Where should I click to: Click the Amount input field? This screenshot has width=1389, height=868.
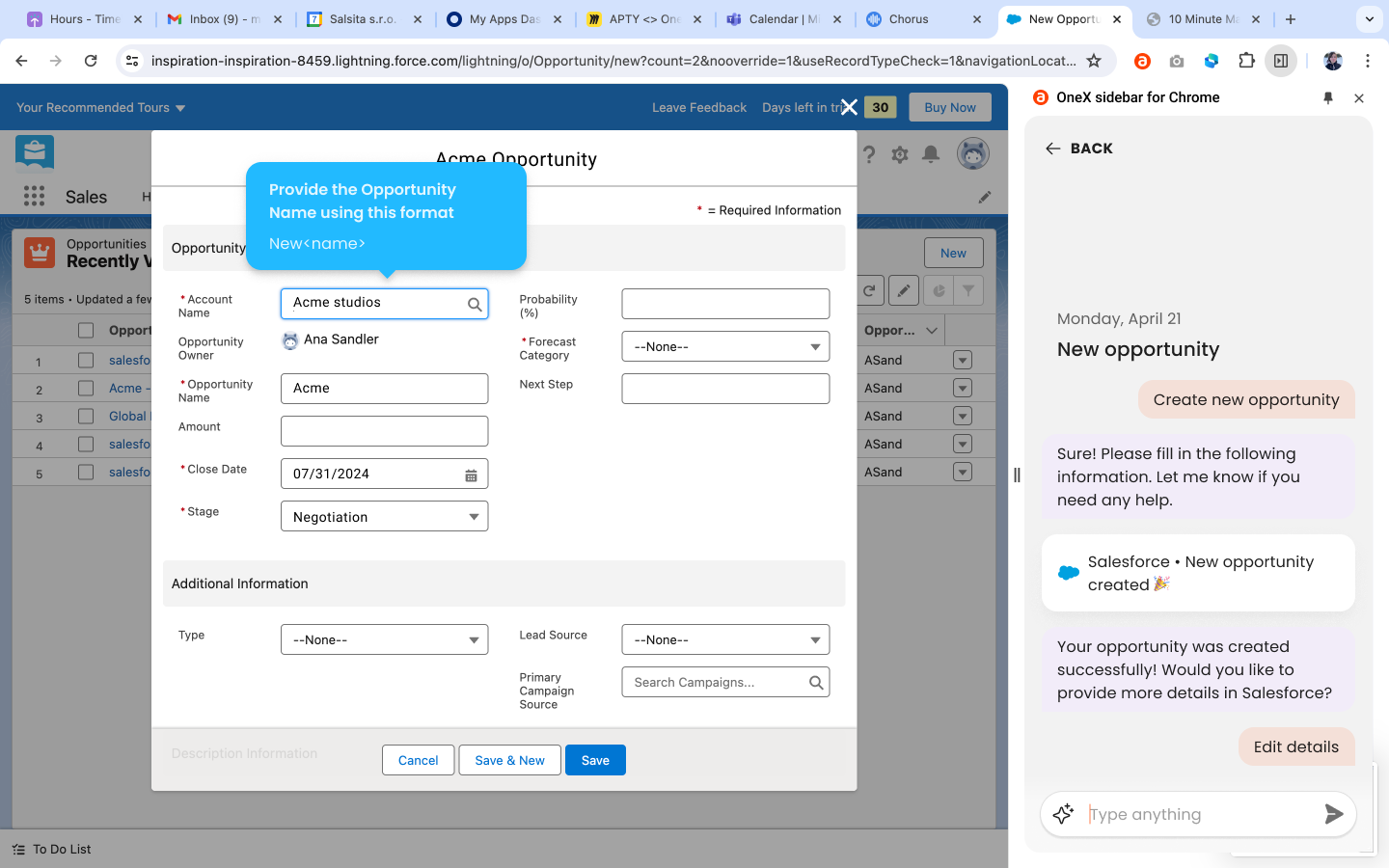pos(384,431)
